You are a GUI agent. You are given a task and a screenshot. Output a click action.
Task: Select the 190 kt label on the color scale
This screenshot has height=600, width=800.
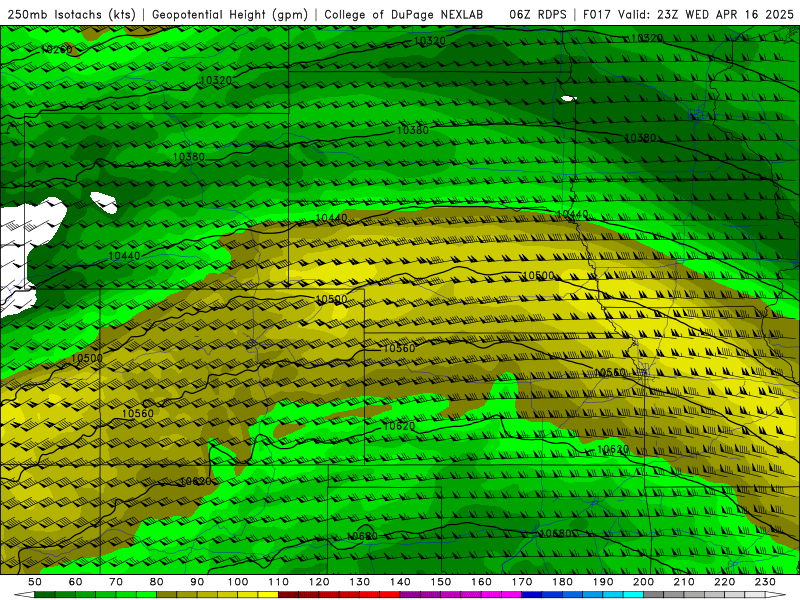[x=603, y=582]
